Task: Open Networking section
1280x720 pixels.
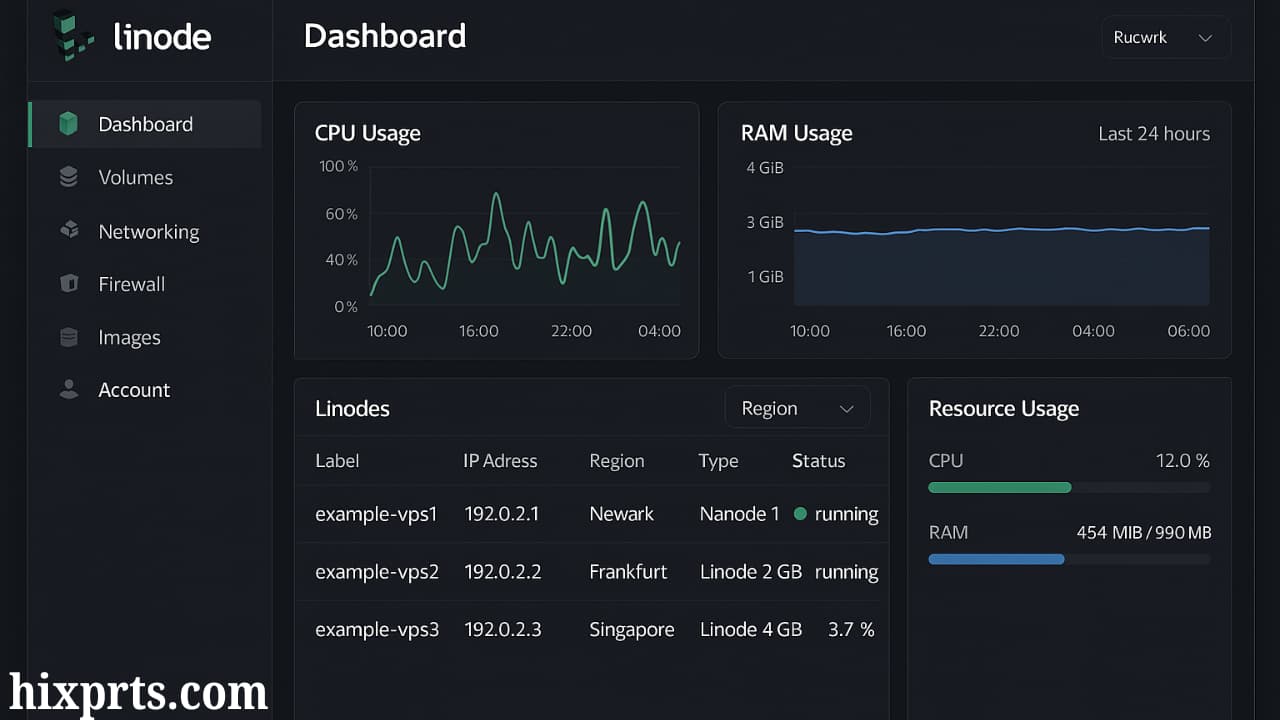Action: click(x=149, y=231)
